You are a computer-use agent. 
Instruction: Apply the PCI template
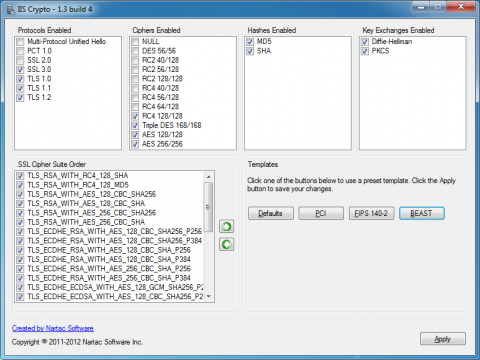coord(321,213)
